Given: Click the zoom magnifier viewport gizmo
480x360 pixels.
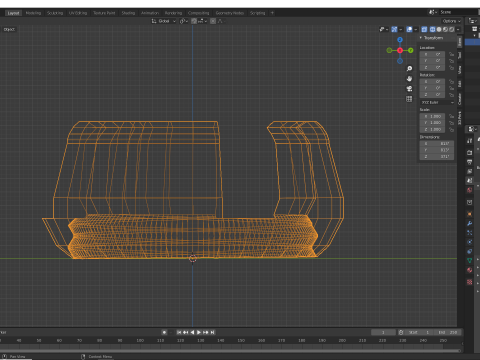Looking at the screenshot, I should pos(409,69).
